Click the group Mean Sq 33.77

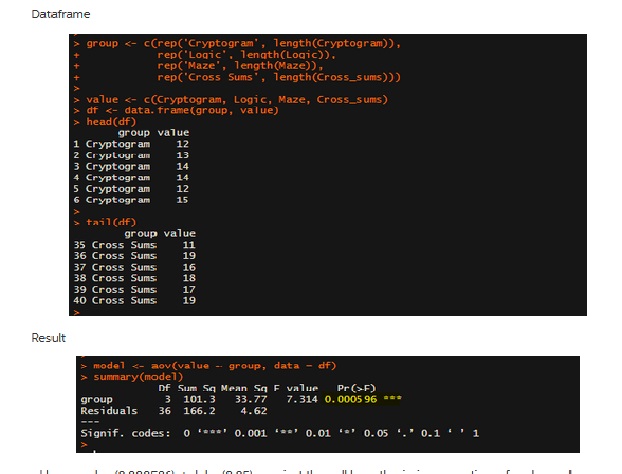click(251, 399)
